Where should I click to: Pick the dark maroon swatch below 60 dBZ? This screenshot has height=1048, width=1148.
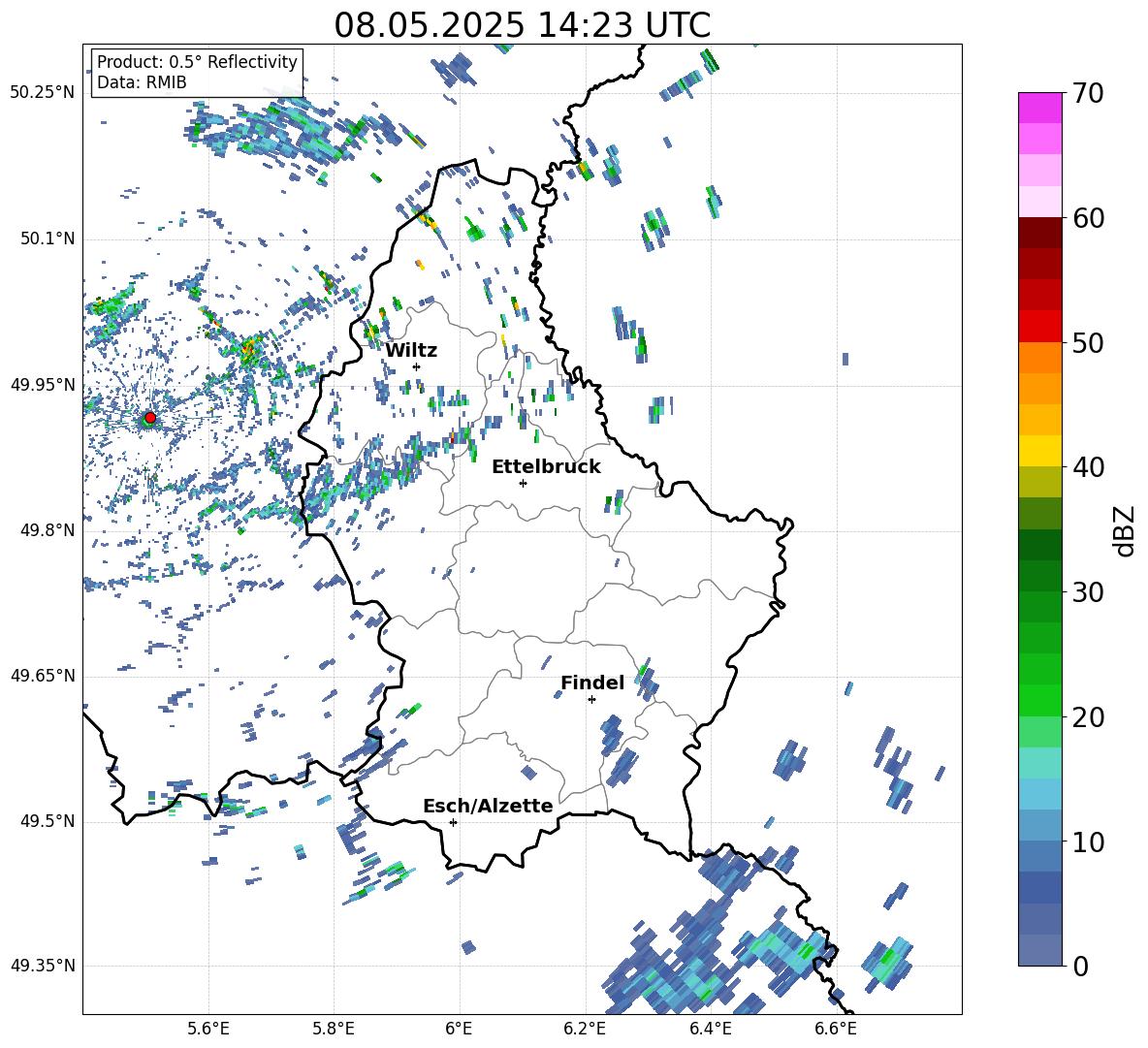pos(1039,233)
